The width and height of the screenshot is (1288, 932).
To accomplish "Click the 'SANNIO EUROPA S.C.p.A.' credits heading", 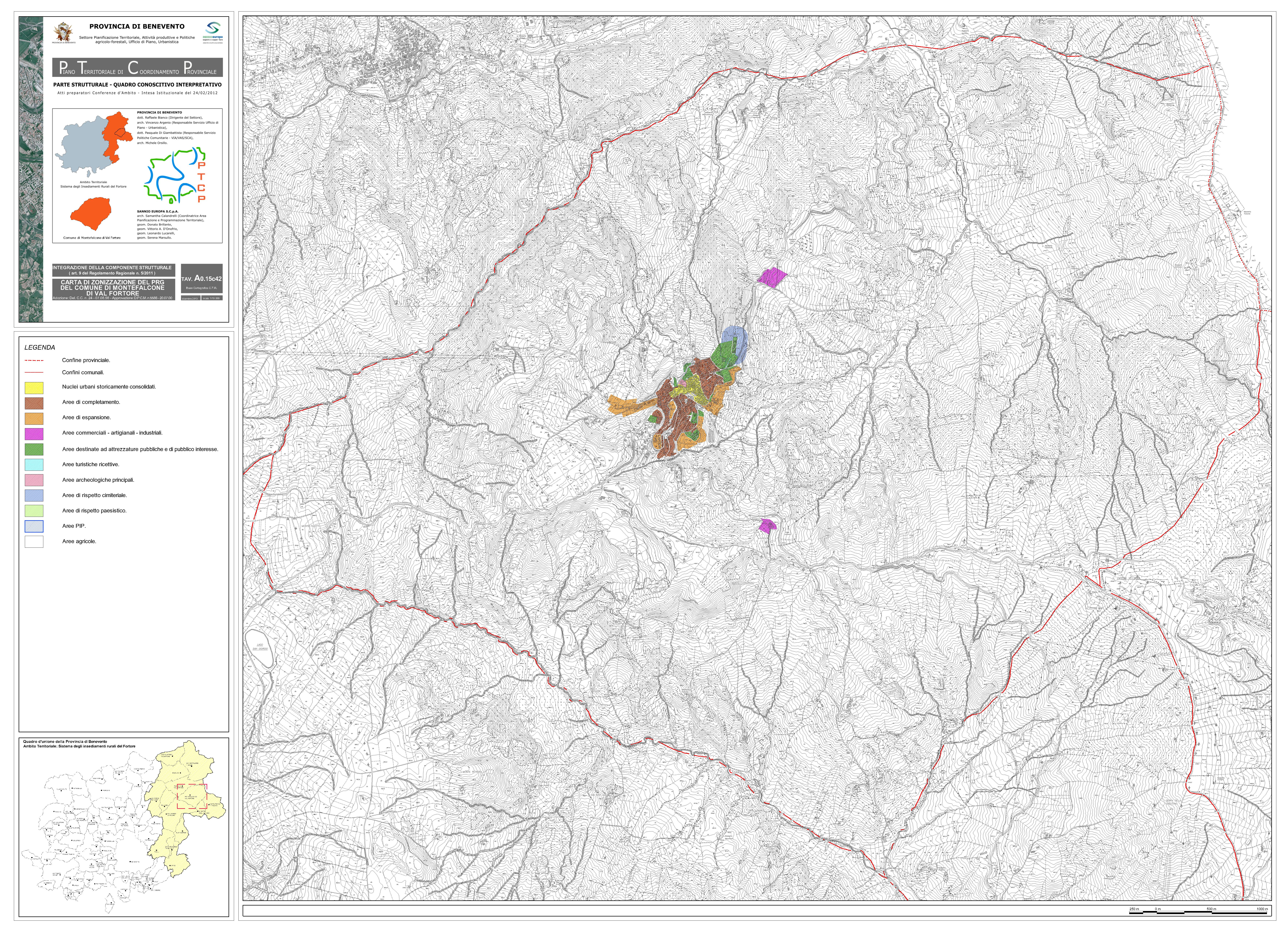I will [158, 211].
